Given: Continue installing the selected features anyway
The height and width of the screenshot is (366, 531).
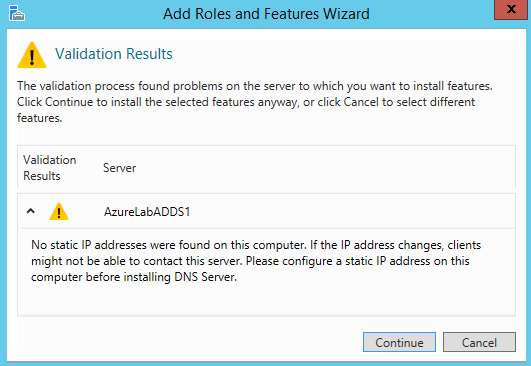Looking at the screenshot, I should [x=399, y=342].
